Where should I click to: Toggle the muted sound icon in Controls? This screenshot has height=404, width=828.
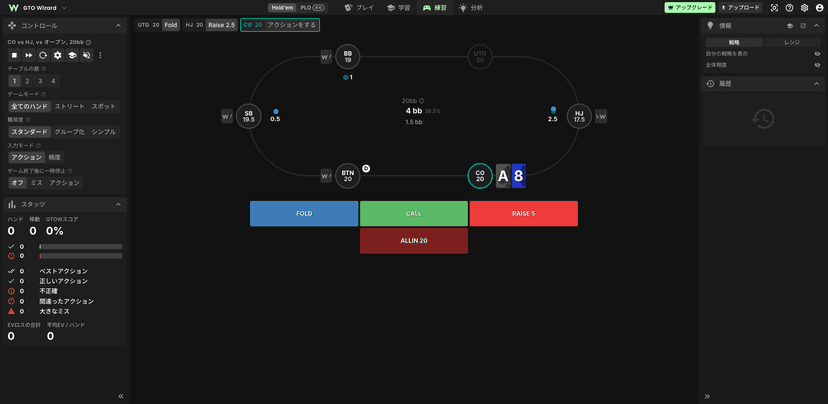[87, 55]
